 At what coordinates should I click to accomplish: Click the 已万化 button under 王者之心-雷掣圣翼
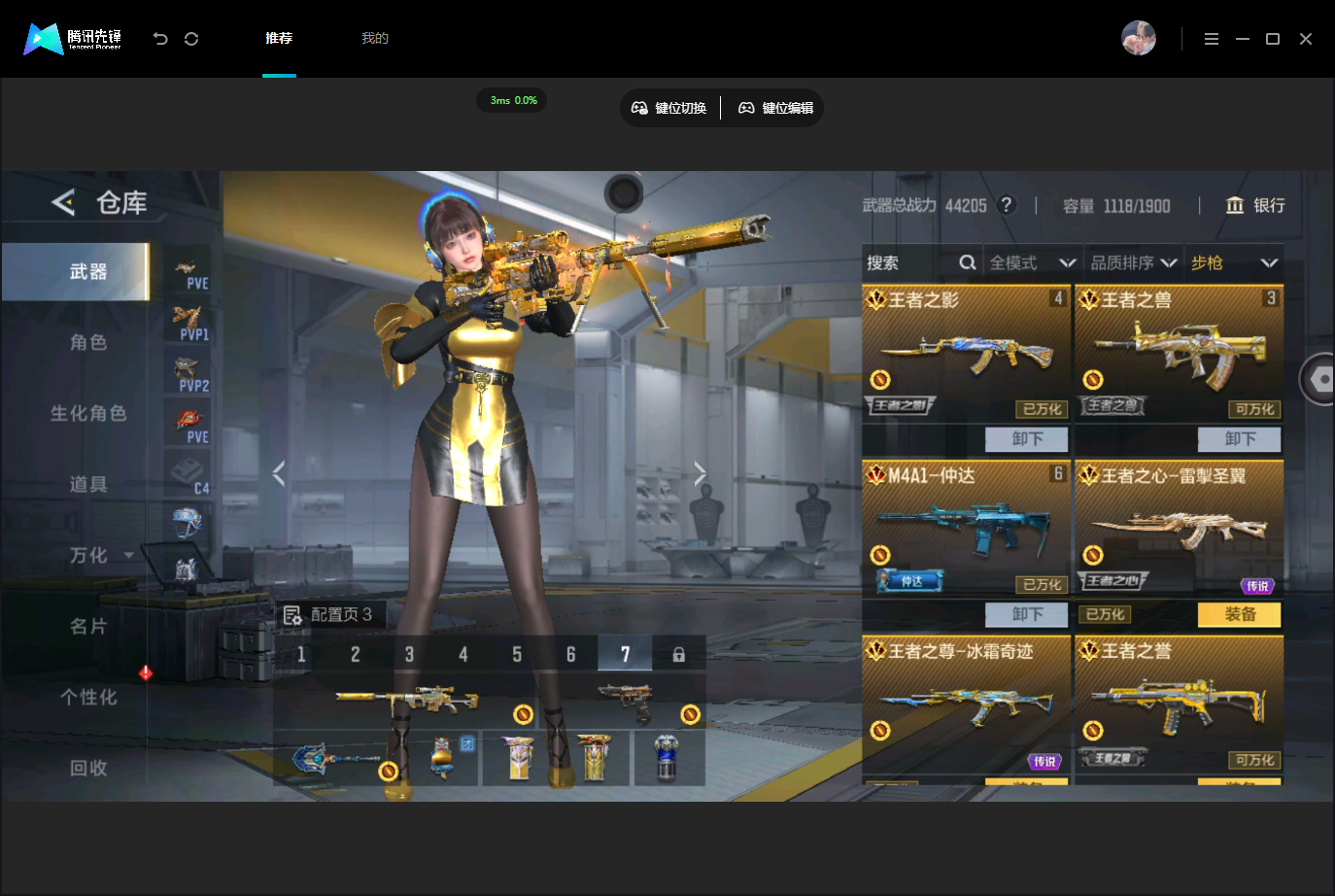click(1106, 614)
